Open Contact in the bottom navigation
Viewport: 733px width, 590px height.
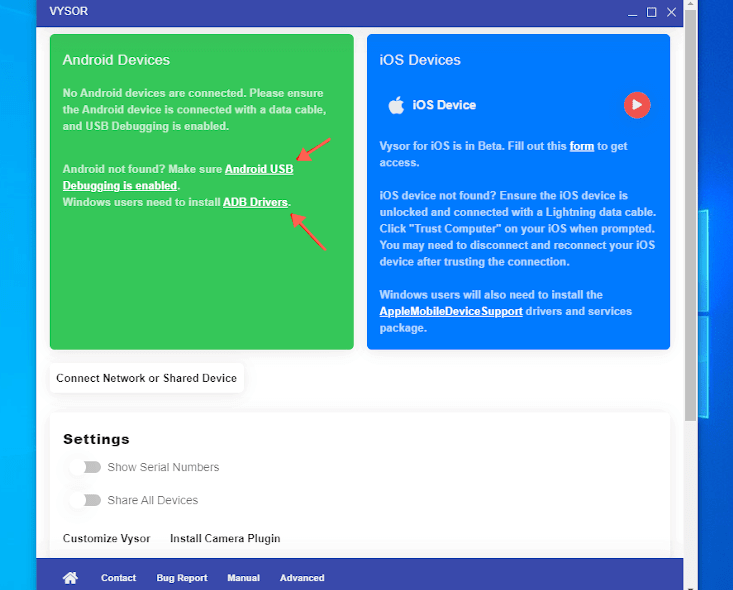click(118, 578)
